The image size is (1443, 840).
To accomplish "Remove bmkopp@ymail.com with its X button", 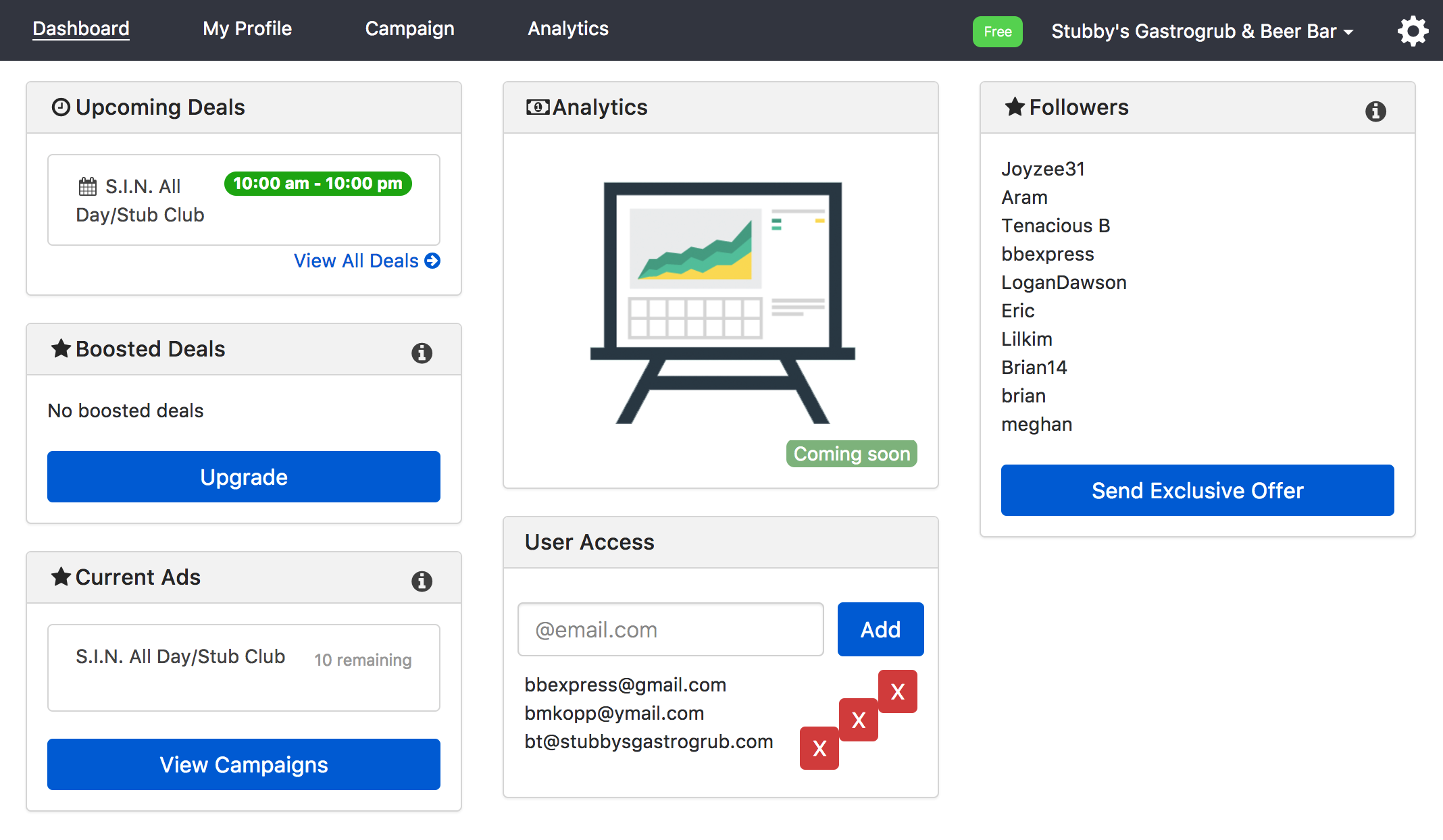I will (859, 720).
